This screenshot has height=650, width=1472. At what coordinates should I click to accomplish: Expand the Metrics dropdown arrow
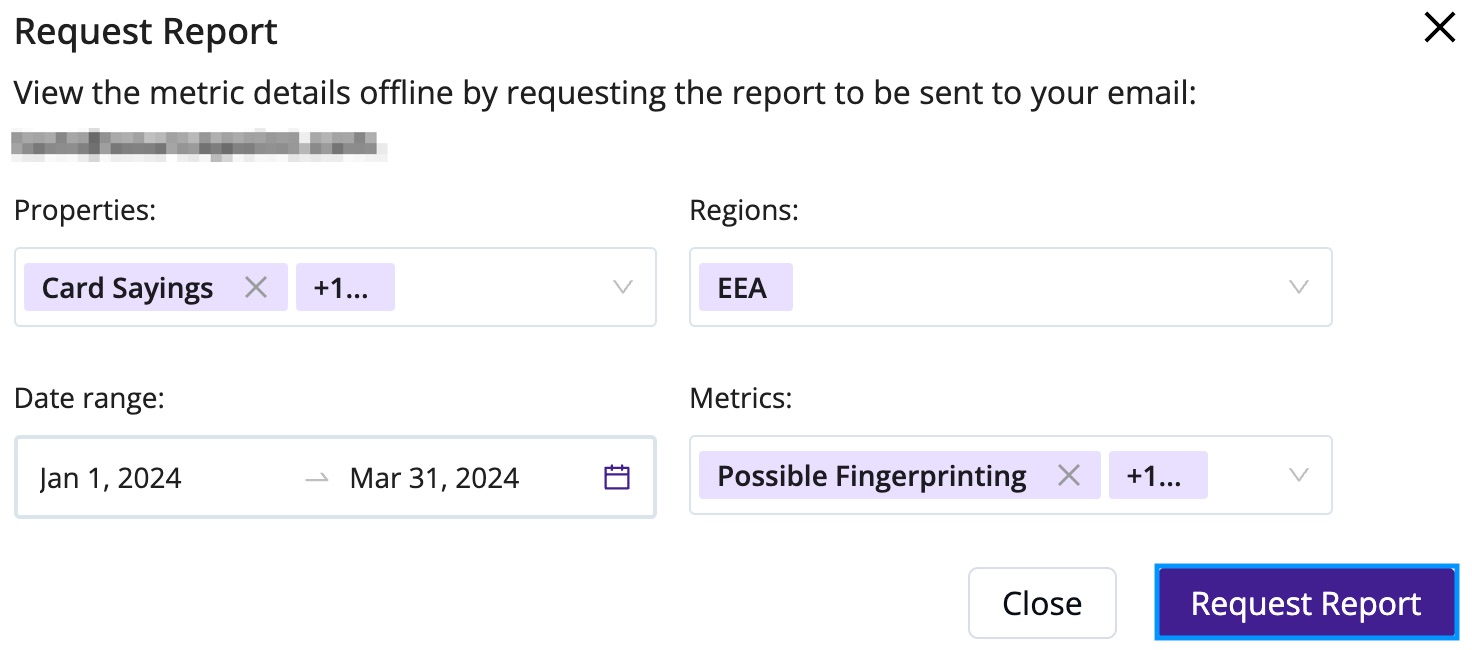(x=1299, y=476)
